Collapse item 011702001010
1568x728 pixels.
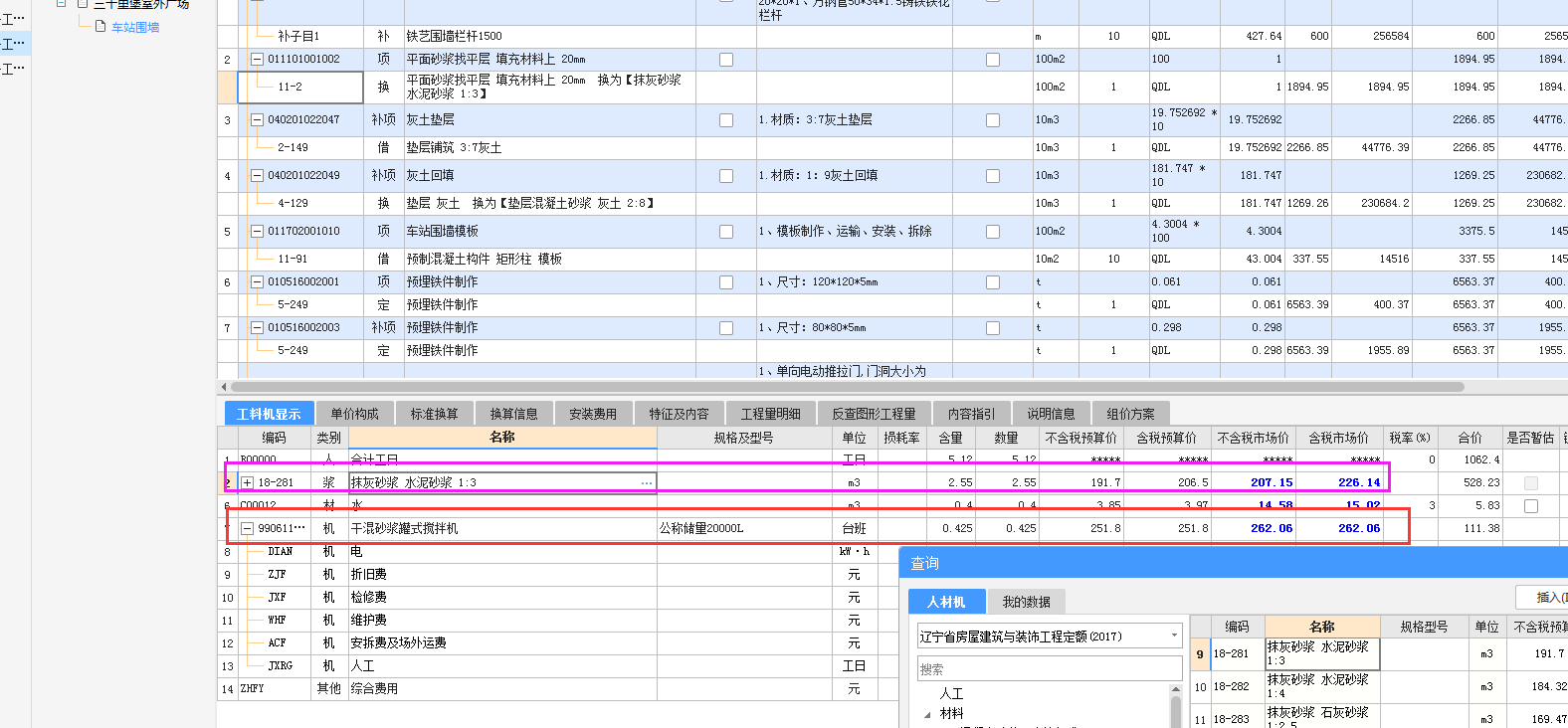257,232
